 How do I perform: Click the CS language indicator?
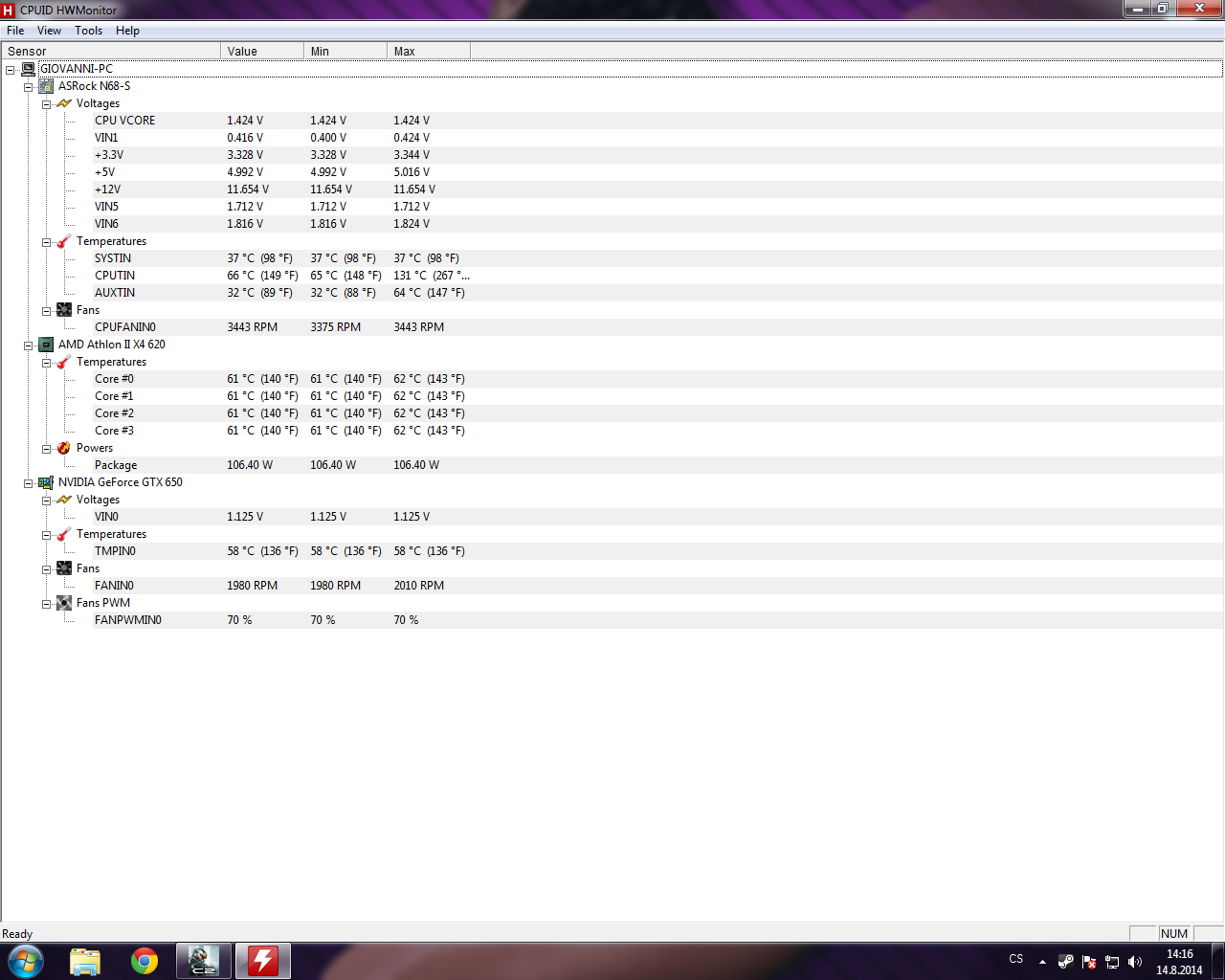pyautogui.click(x=1016, y=959)
